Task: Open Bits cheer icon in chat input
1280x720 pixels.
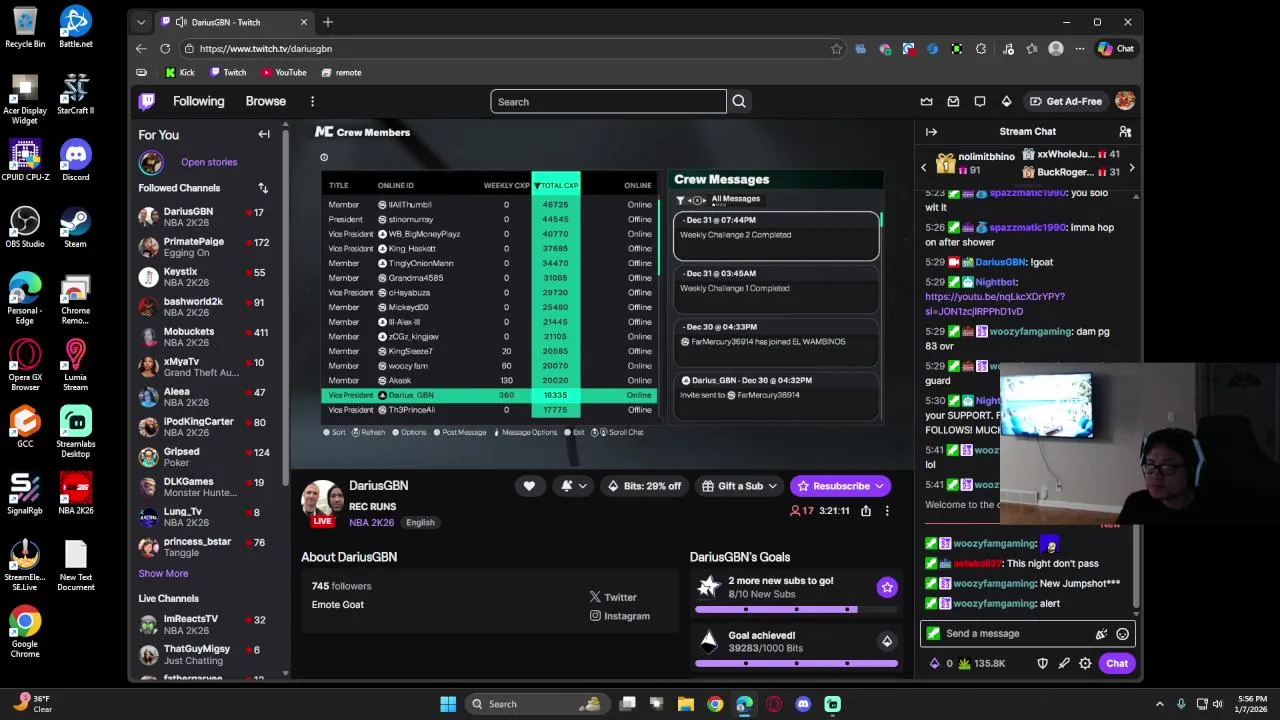Action: tap(1101, 634)
